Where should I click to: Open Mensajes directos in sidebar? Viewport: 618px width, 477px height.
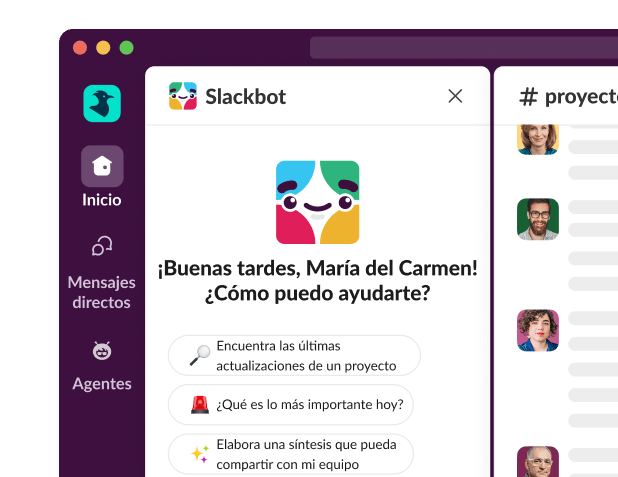click(102, 272)
